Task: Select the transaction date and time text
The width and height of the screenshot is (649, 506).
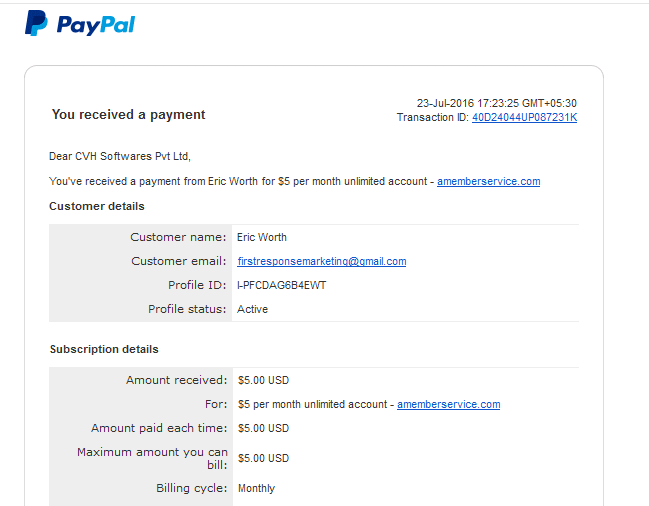Action: (497, 103)
